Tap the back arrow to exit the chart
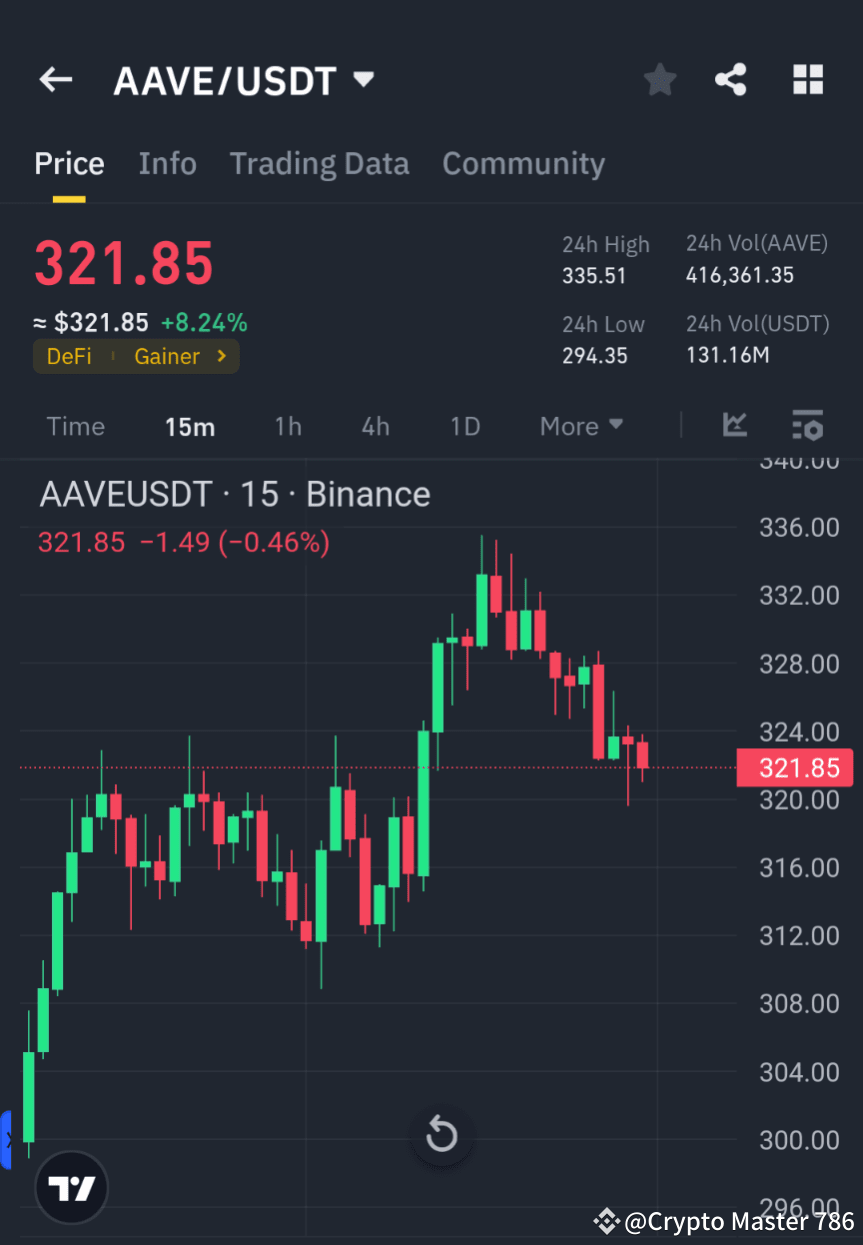Screen dimensions: 863x1245 (x=55, y=79)
